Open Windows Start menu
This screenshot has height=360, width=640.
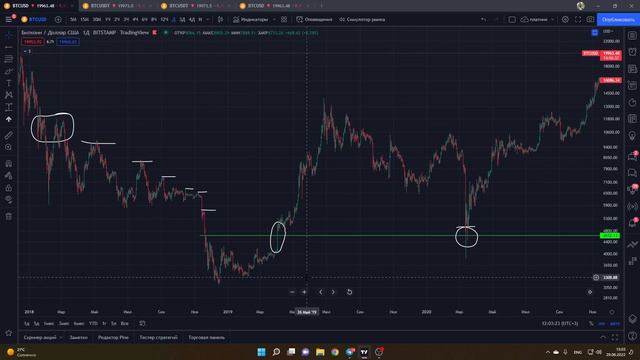[x=261, y=352]
